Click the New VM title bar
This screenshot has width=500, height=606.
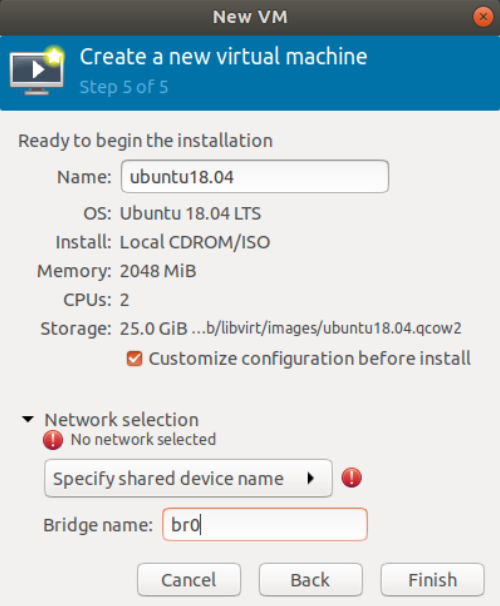250,17
